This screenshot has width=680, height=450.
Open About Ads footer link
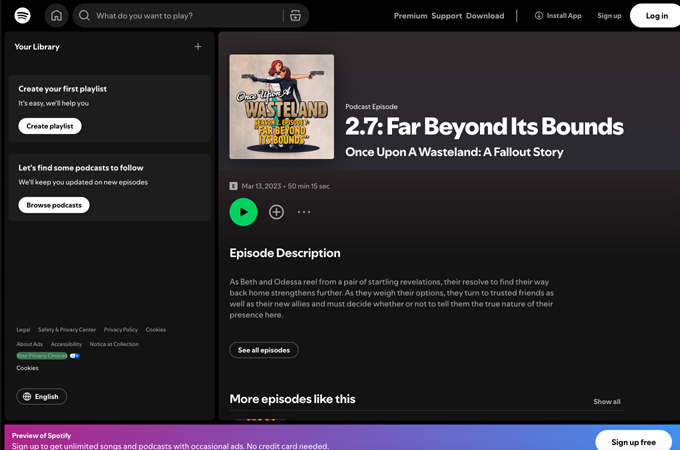(x=29, y=344)
